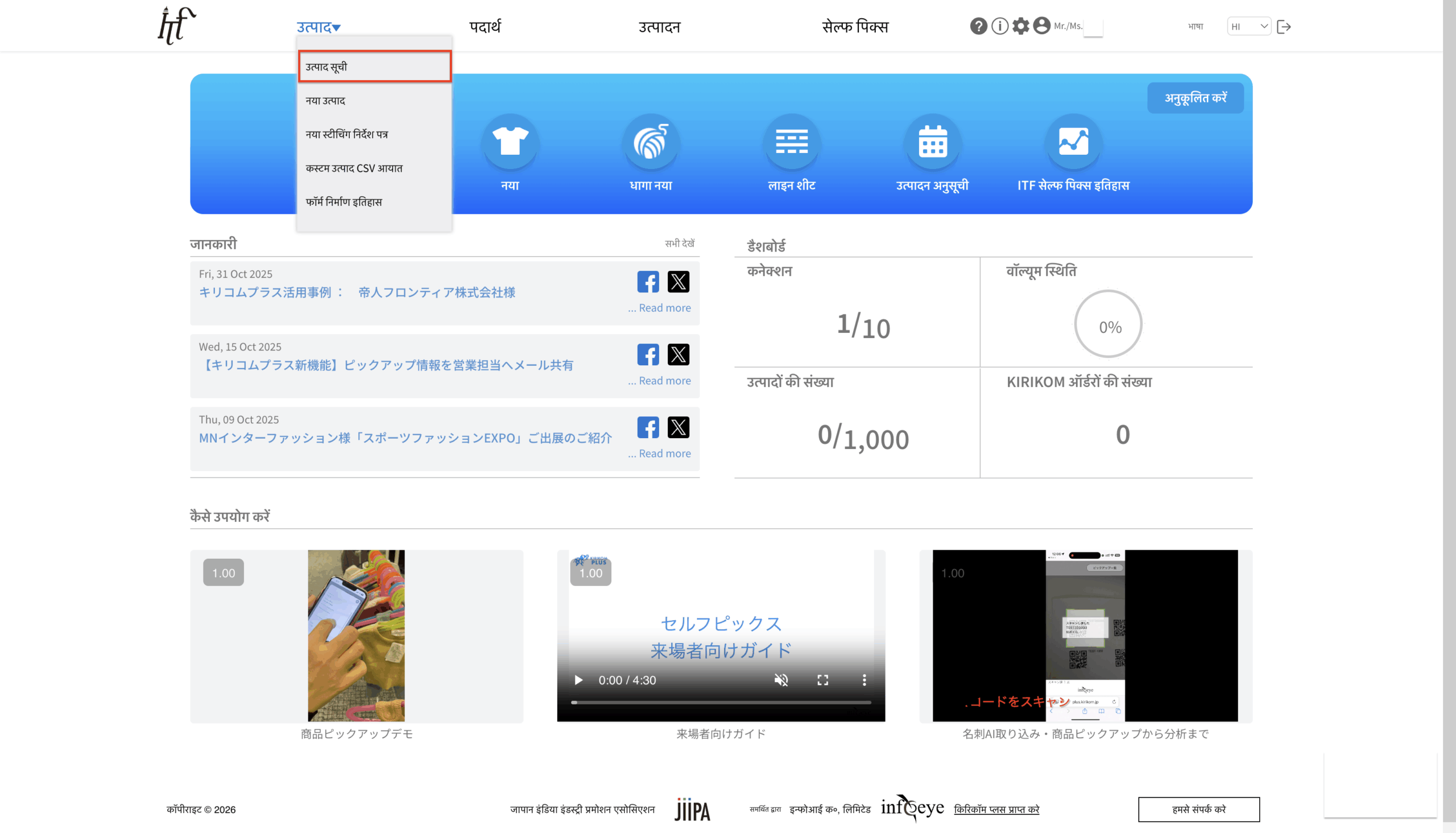This screenshot has width=1456, height=833.
Task: Unmute the visitor guide video
Action: pyautogui.click(x=781, y=680)
